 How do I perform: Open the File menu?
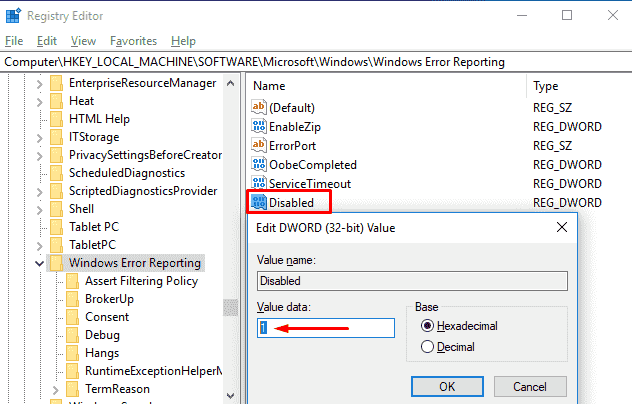14,41
